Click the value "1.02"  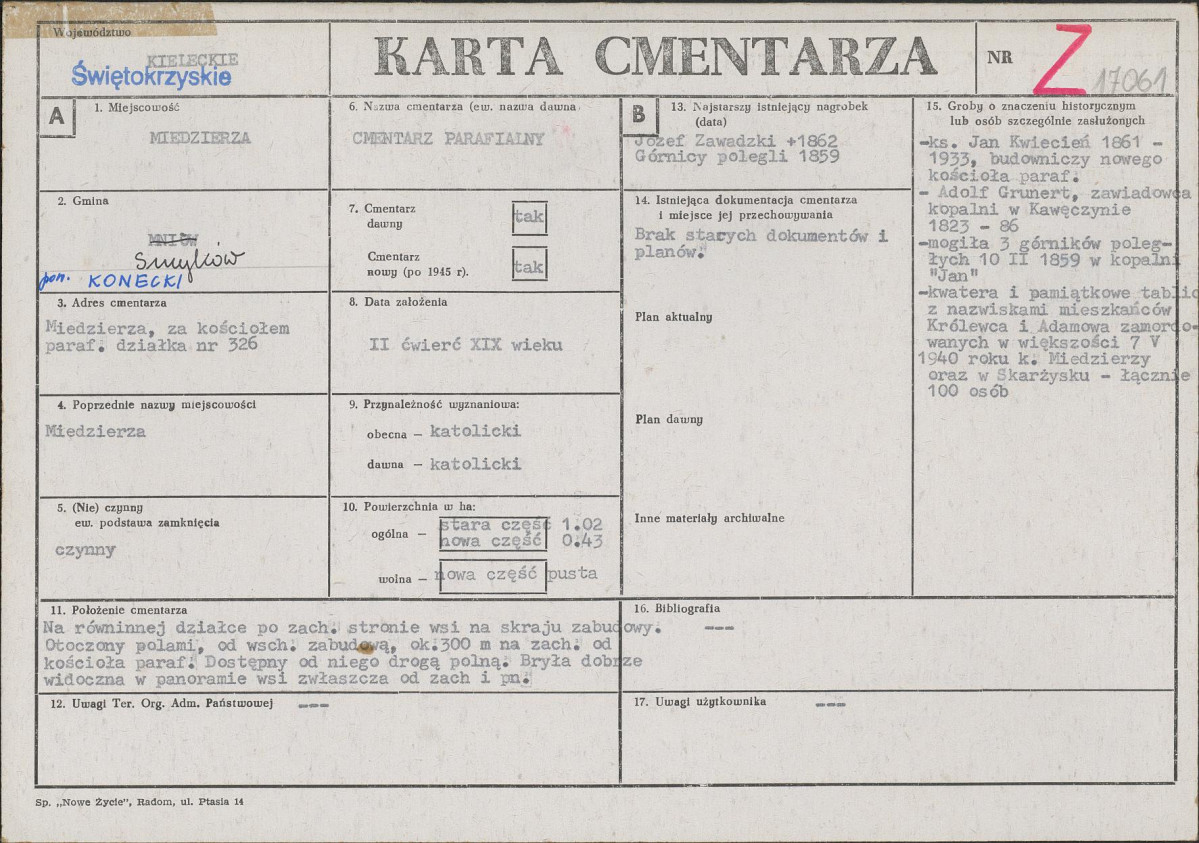581,525
